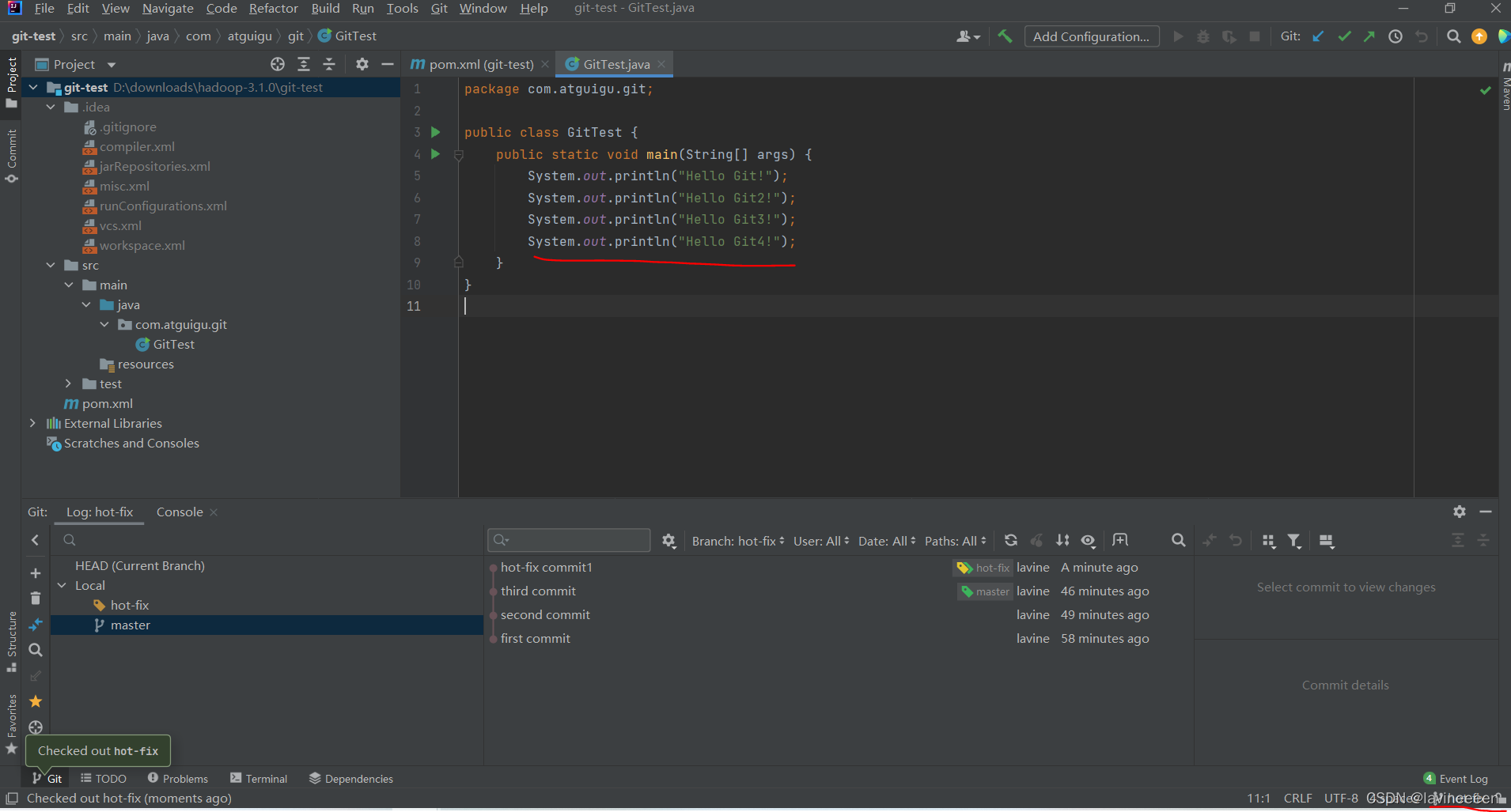Open Git Show History clock icon
The width and height of the screenshot is (1511, 812).
pyautogui.click(x=1395, y=36)
